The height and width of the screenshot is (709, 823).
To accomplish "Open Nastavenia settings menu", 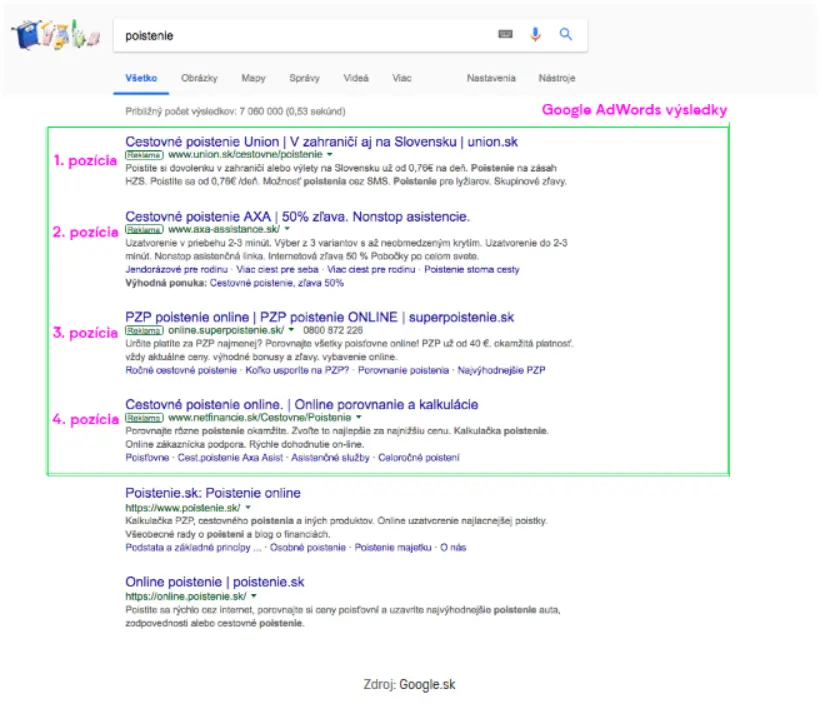I will tap(491, 78).
